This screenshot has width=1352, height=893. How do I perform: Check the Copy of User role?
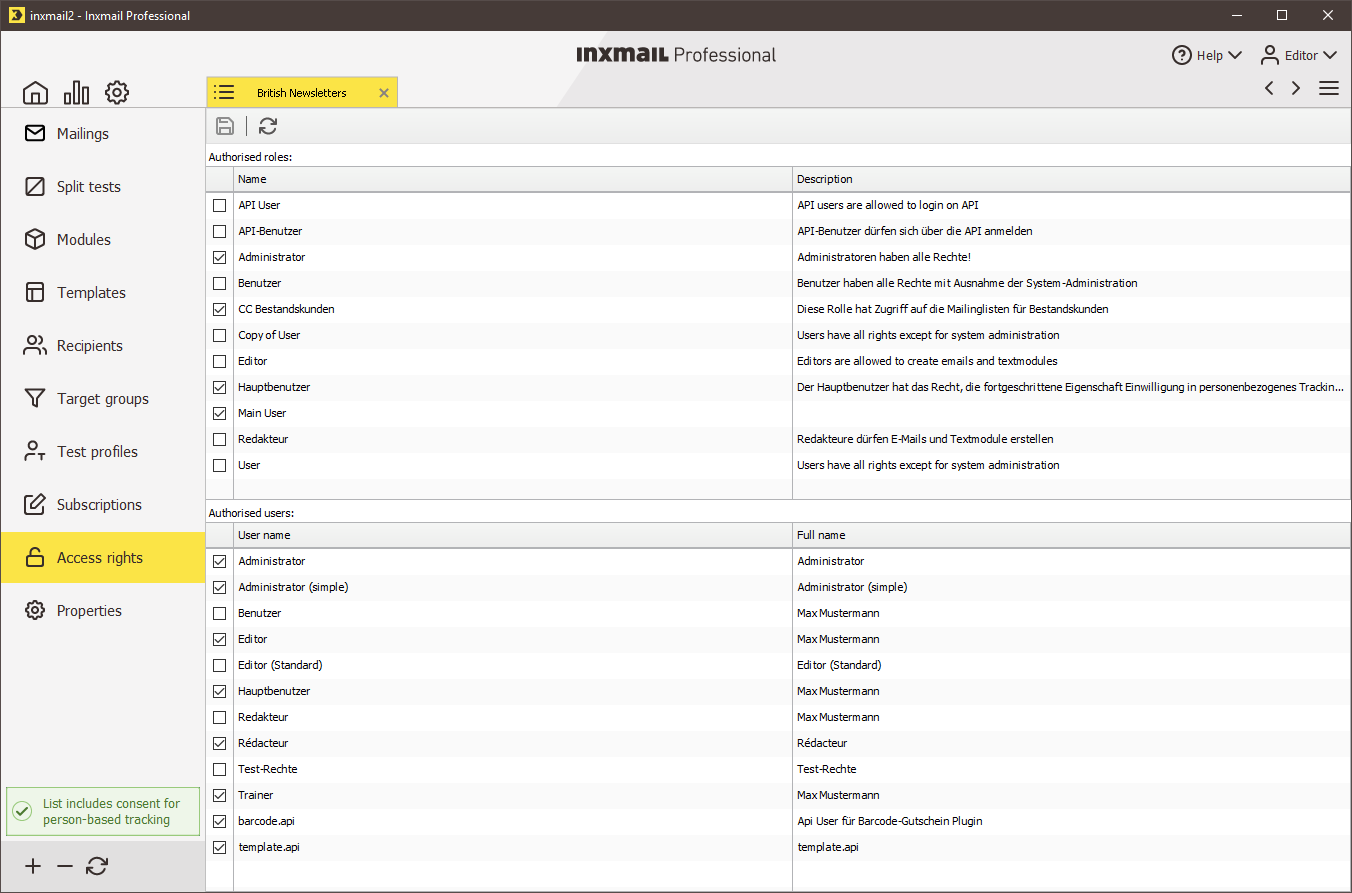point(220,335)
